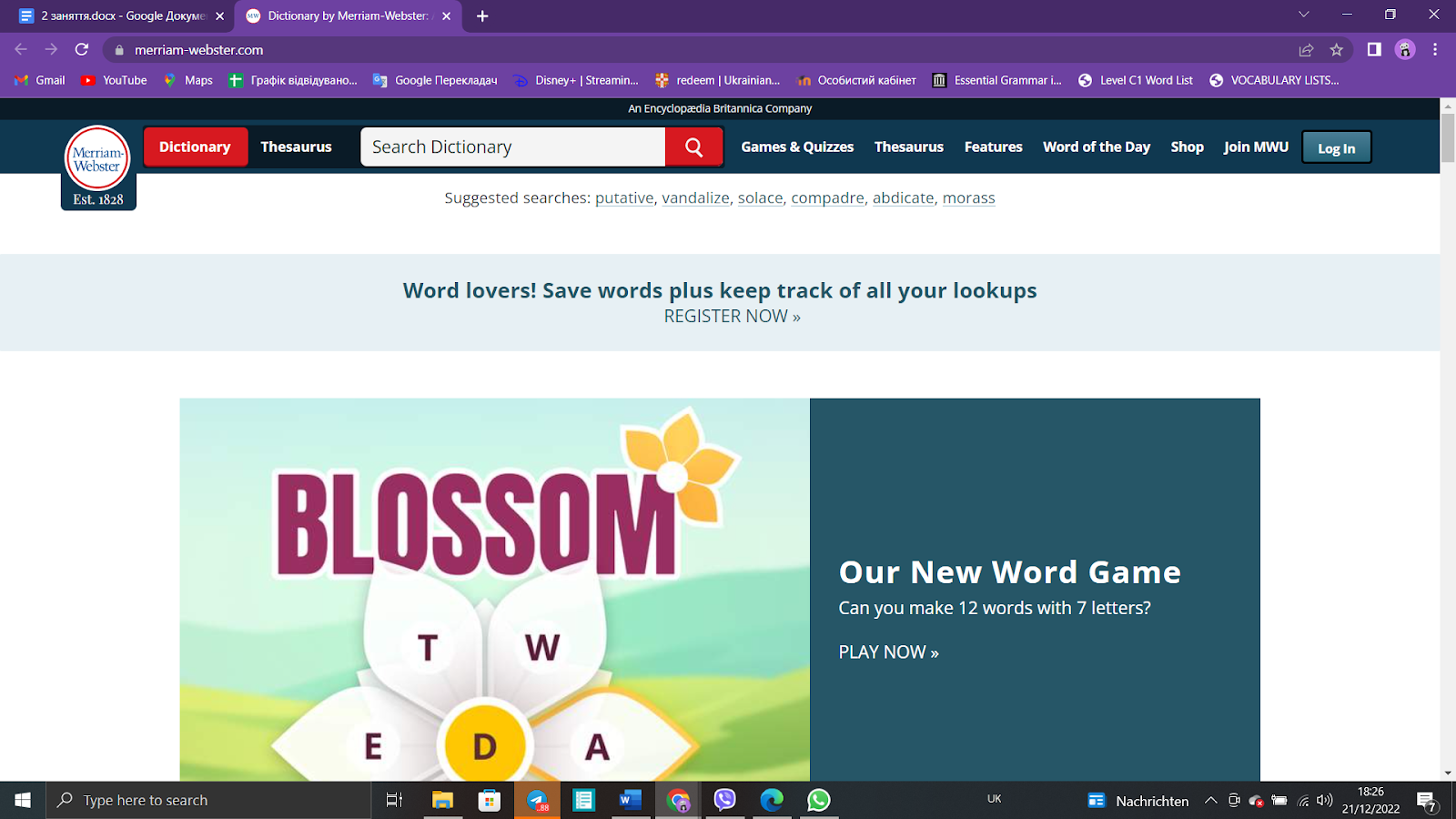Open the browser side panel icon
Image resolution: width=1456 pixels, height=819 pixels.
(x=1374, y=50)
